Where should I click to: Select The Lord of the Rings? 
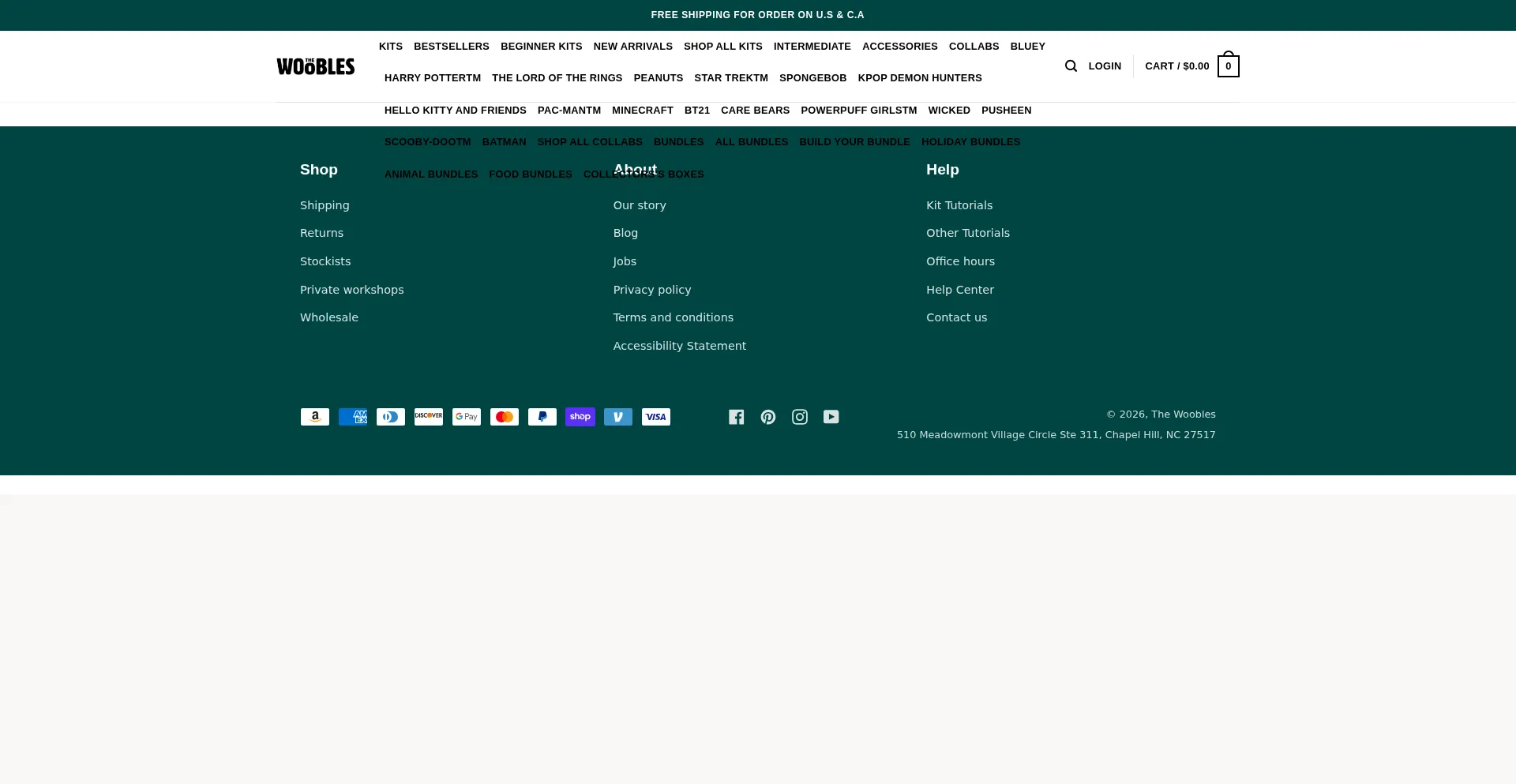coord(557,78)
